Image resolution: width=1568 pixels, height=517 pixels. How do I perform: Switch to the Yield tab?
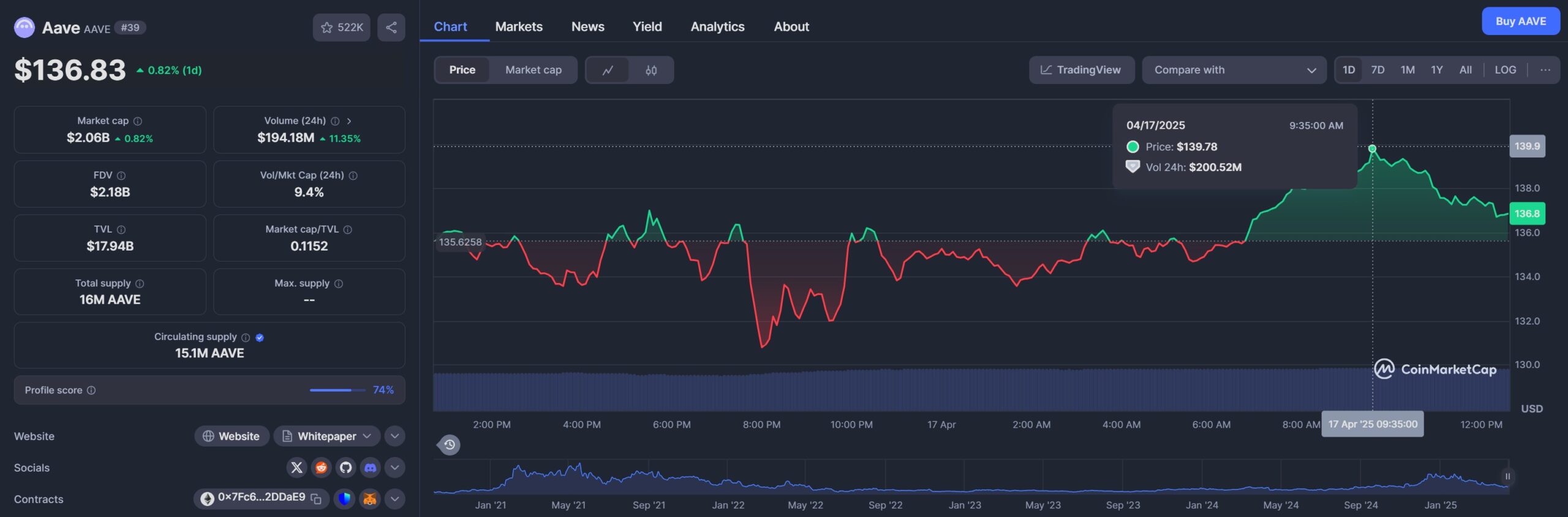click(x=647, y=26)
